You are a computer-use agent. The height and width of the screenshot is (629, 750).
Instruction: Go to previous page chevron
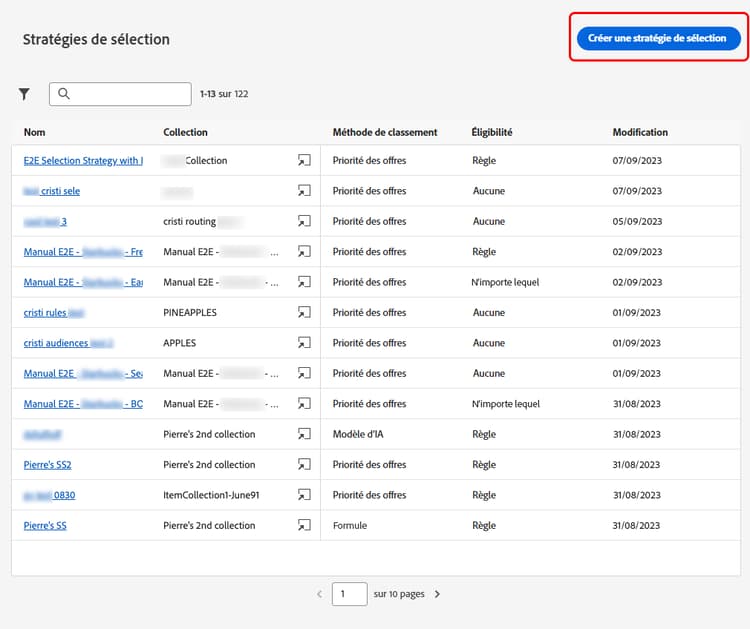pyautogui.click(x=319, y=594)
